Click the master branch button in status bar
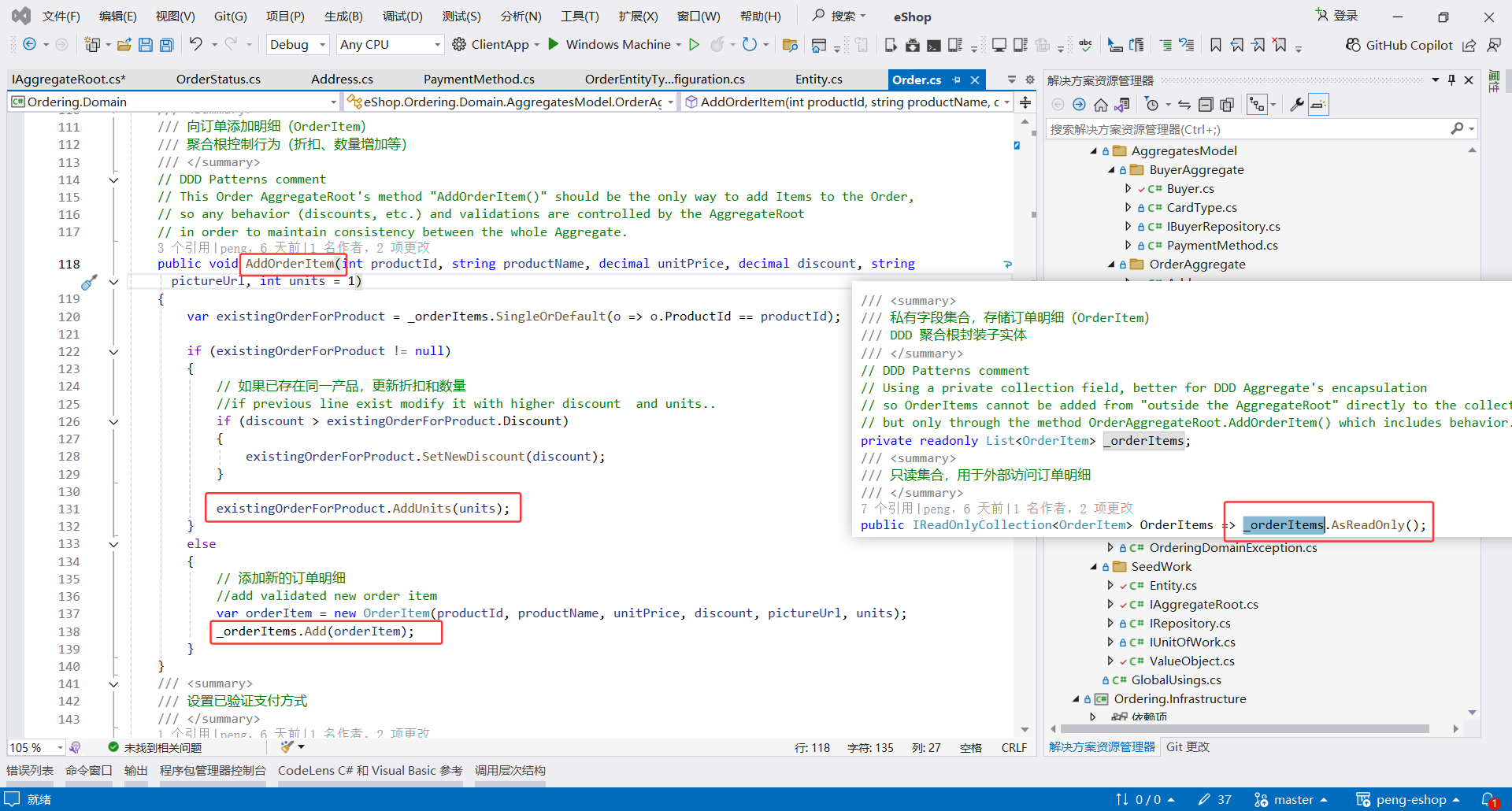The width and height of the screenshot is (1512, 811). click(x=1292, y=800)
